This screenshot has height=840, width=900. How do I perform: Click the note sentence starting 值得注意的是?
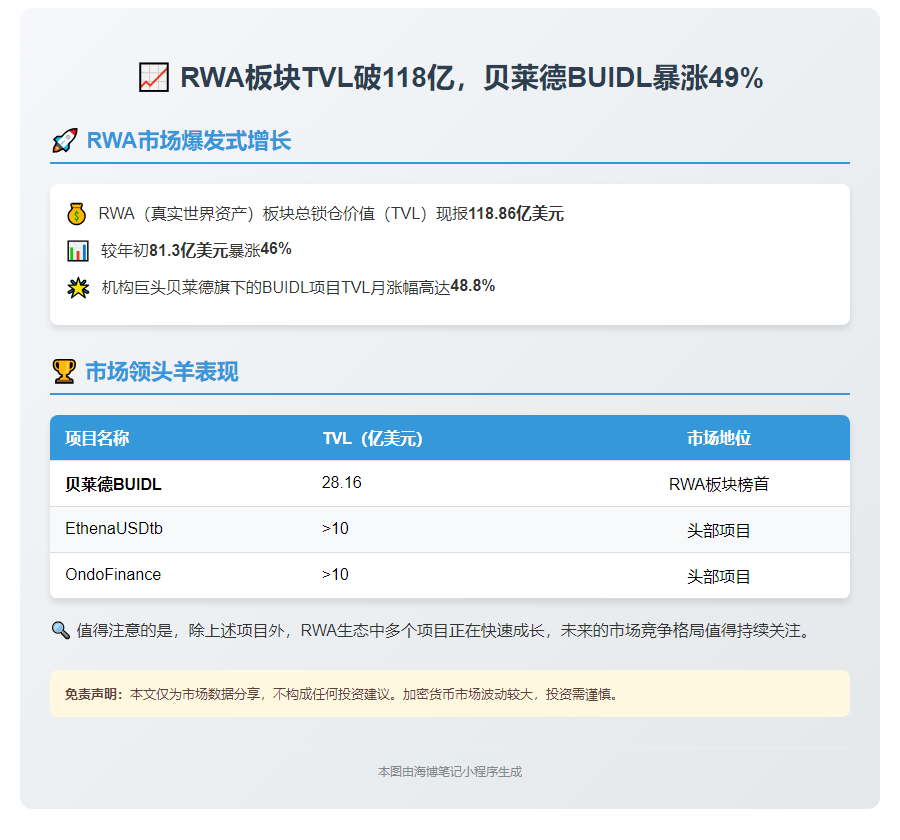444,630
